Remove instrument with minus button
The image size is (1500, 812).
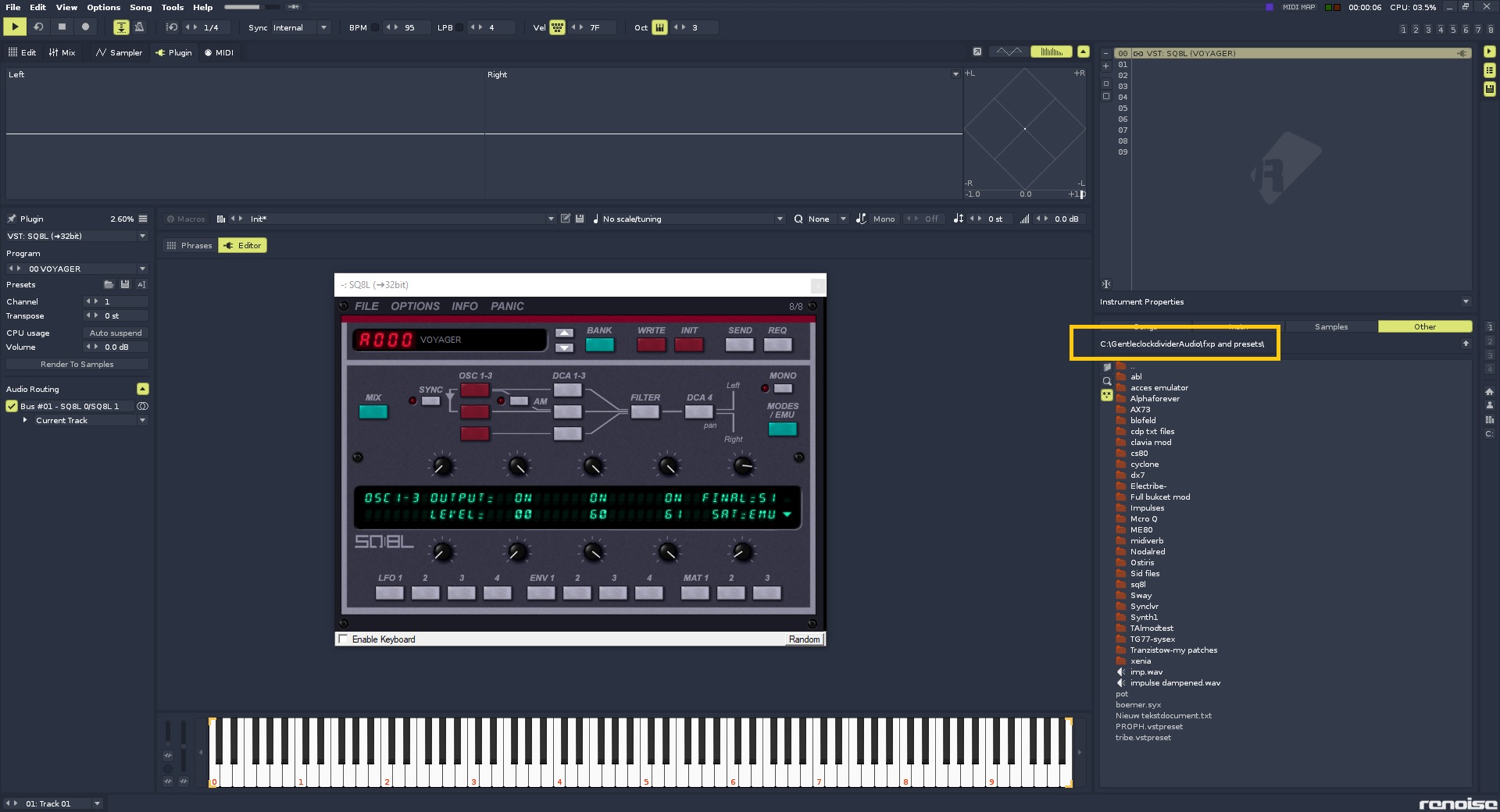point(1105,54)
